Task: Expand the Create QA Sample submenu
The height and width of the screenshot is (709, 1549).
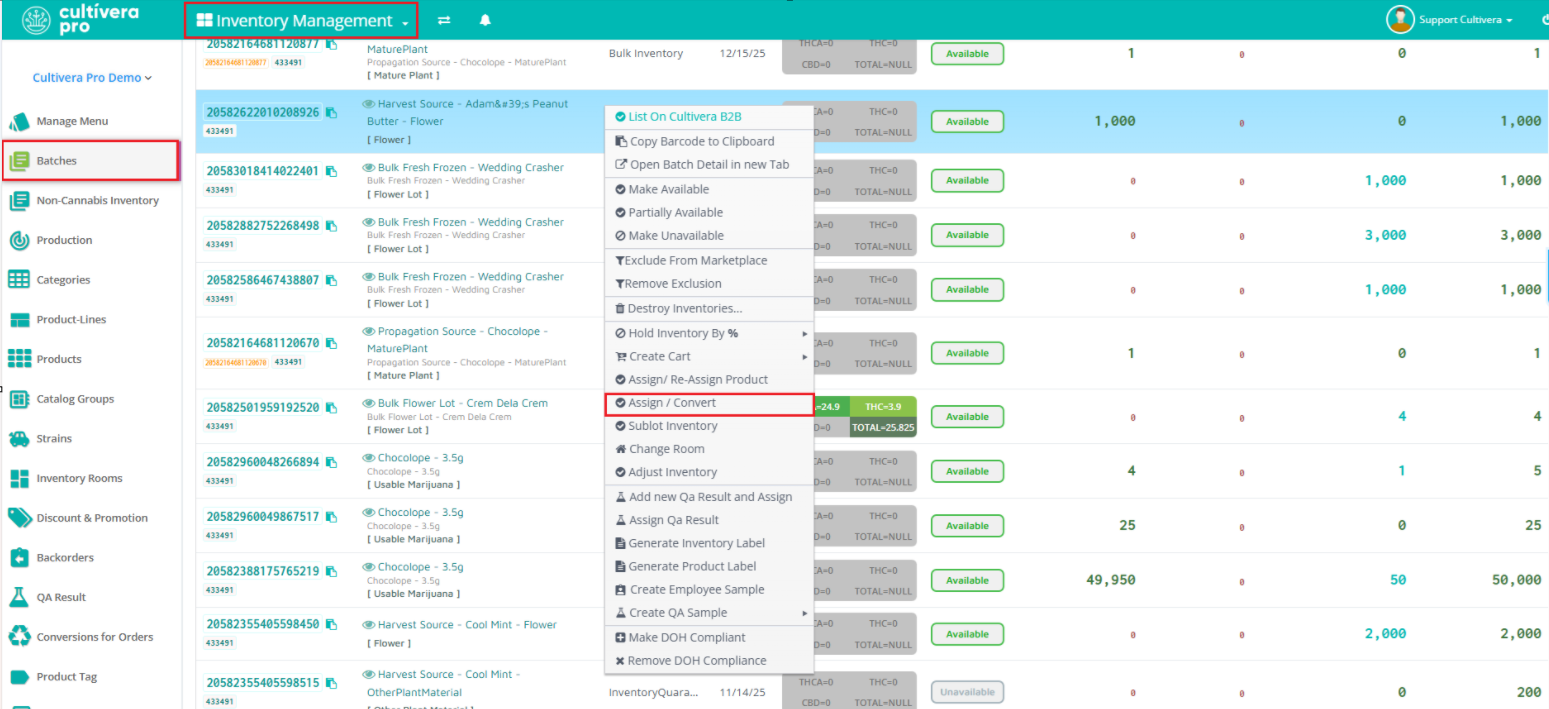Action: tap(709, 613)
